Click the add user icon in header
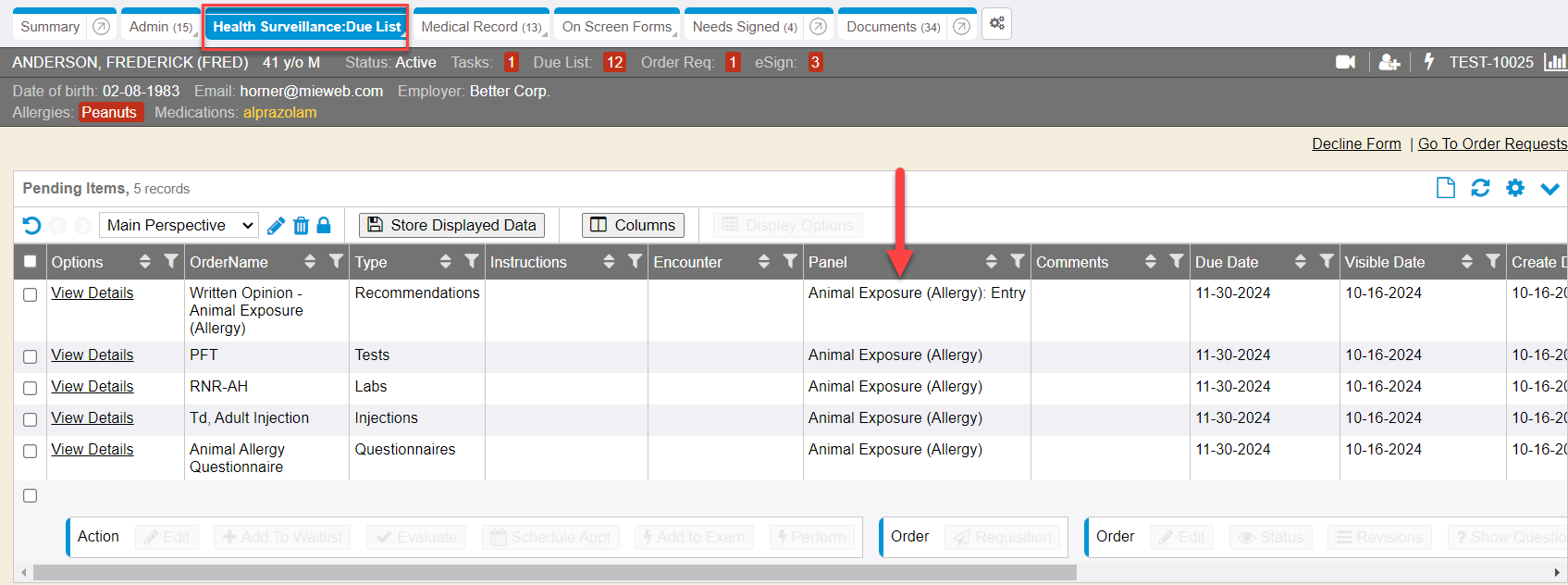Viewport: 1568px width, 585px height. [x=1389, y=62]
